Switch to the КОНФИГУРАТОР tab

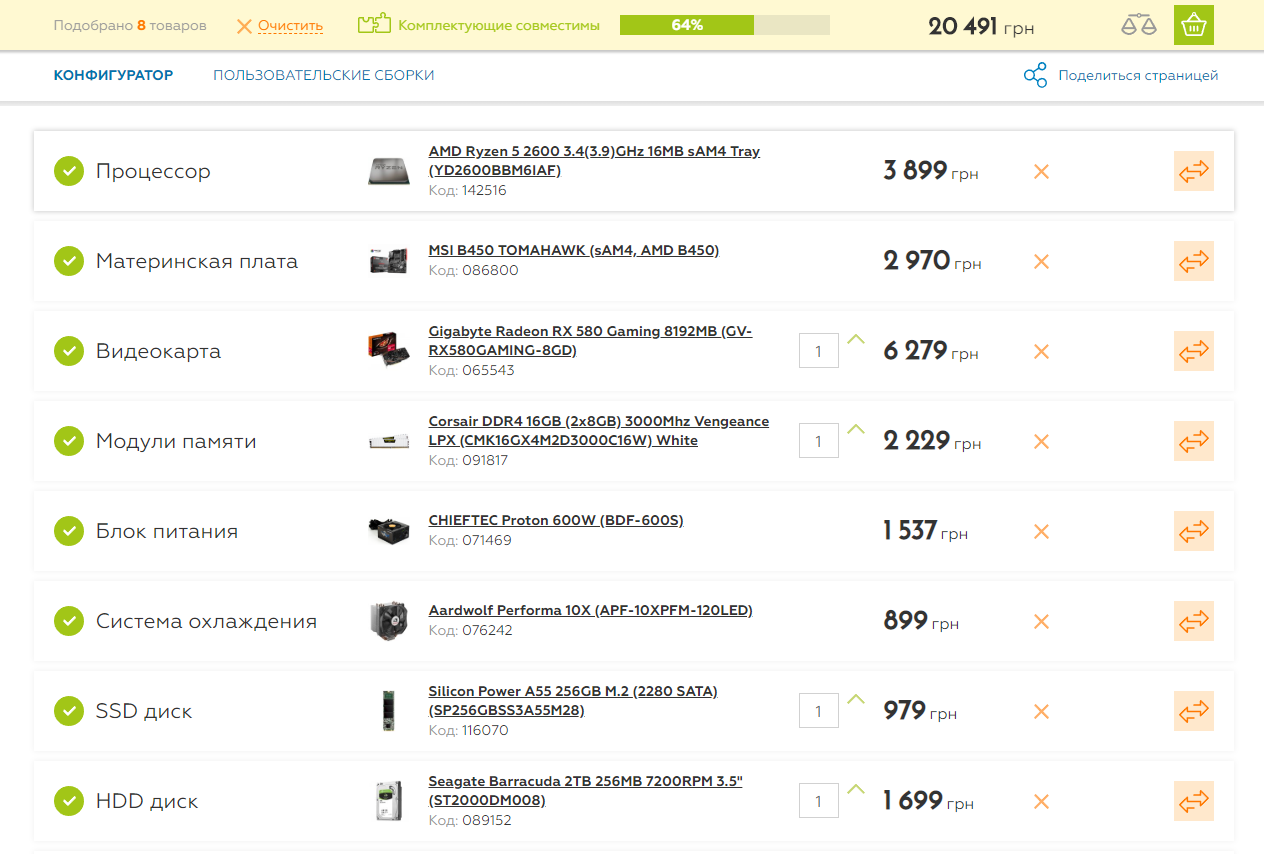pyautogui.click(x=113, y=75)
